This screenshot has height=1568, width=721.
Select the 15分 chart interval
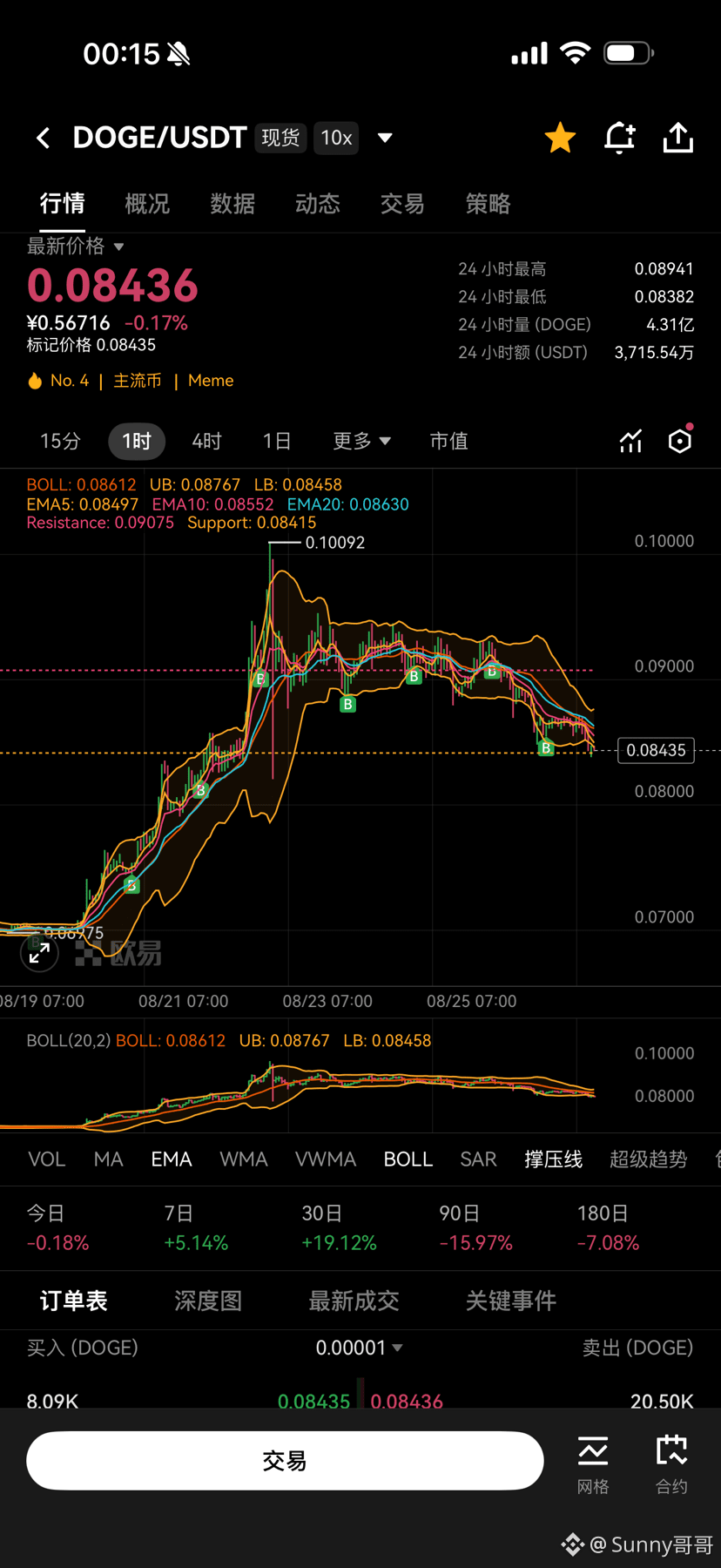tap(60, 442)
